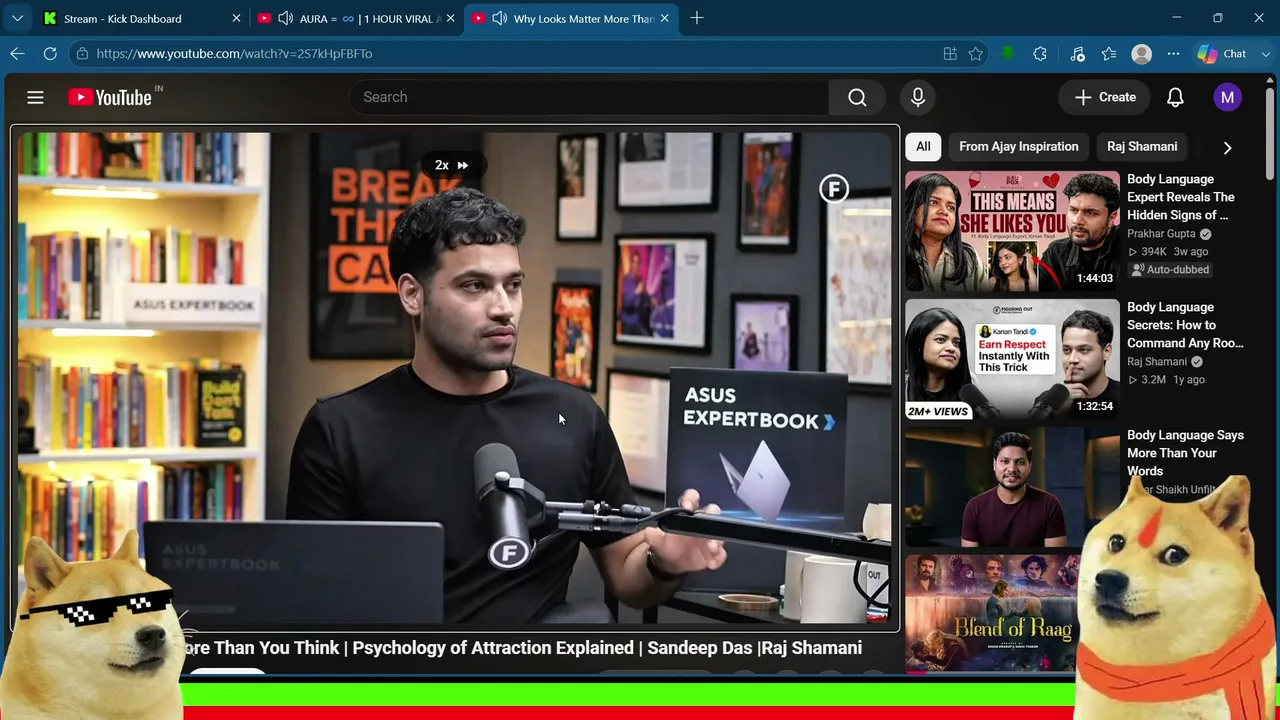The width and height of the screenshot is (1280, 720).
Task: Close the AURA 1 HOUR VIRAL tab
Action: click(450, 18)
